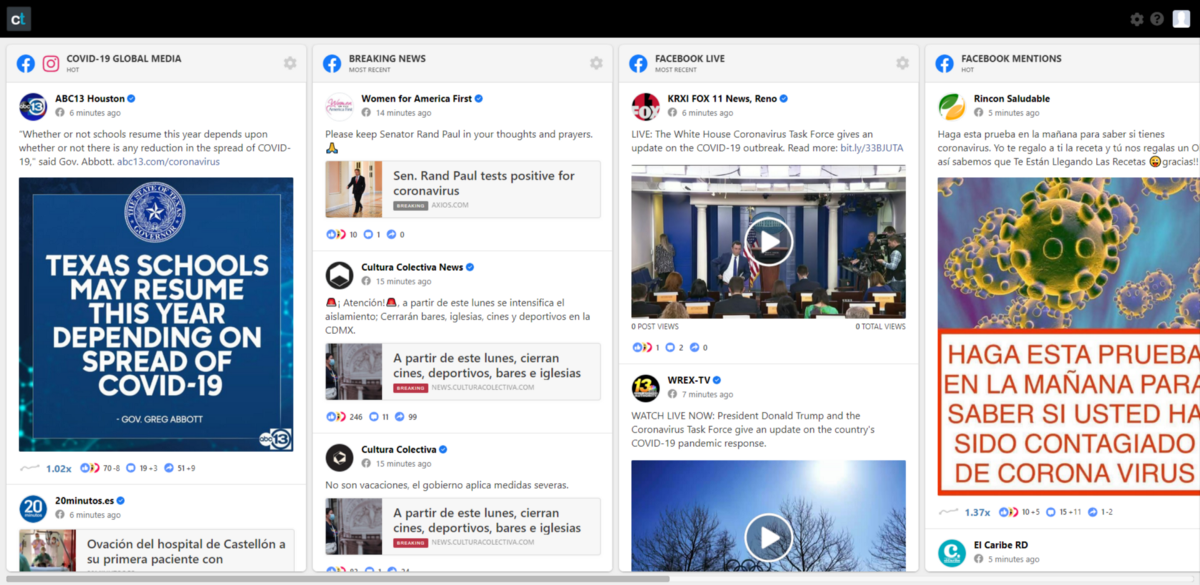Open Rincon Saludable coronavirus image
This screenshot has height=585, width=1200.
(x=1068, y=337)
